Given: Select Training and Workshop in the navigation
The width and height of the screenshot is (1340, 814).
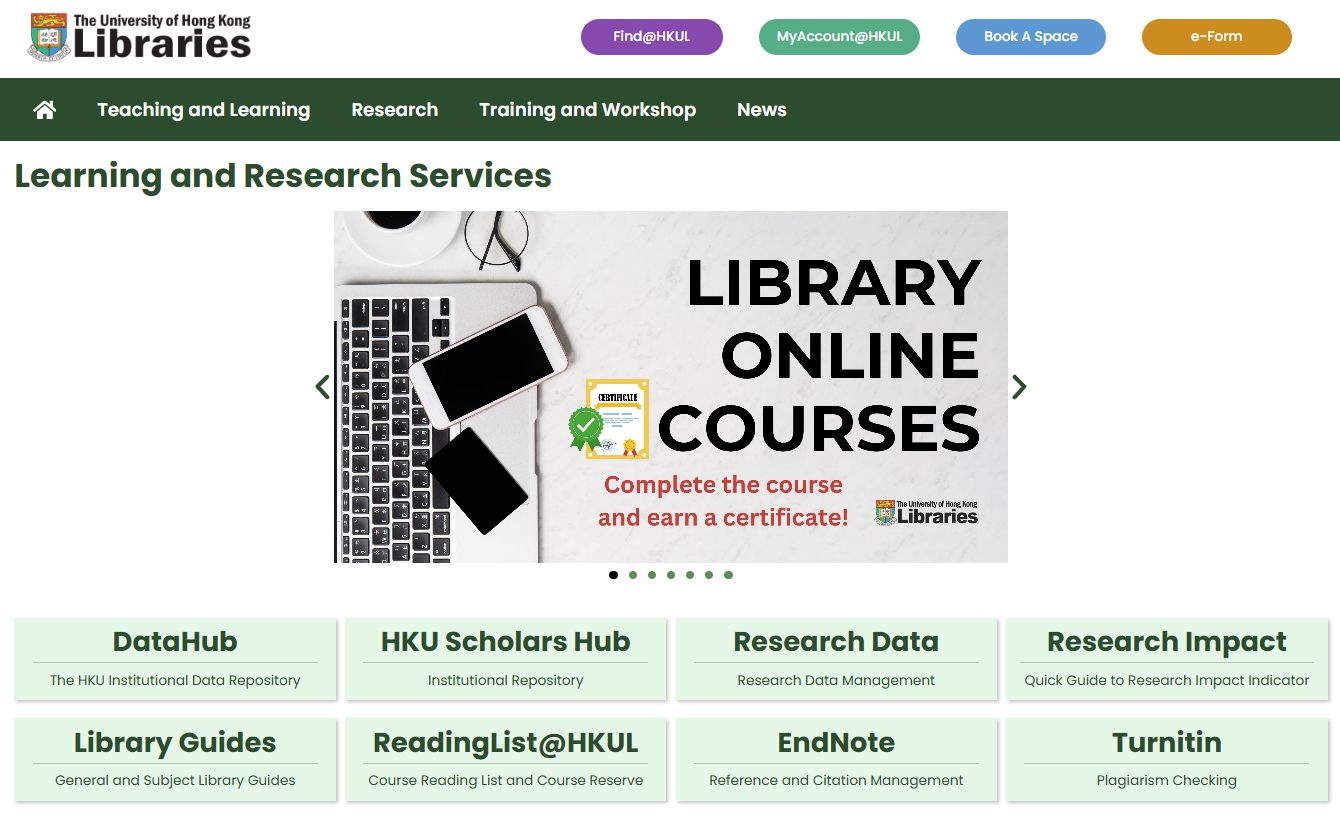Looking at the screenshot, I should click(x=587, y=109).
